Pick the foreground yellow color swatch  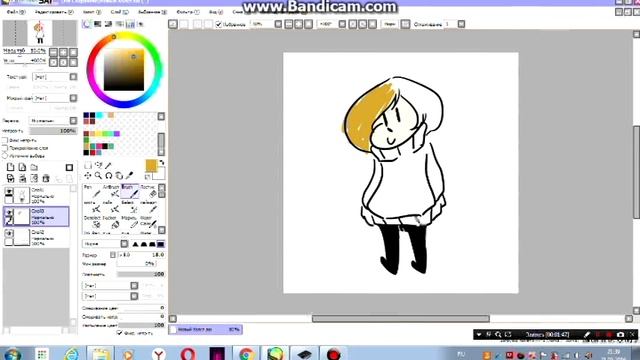[x=151, y=166]
